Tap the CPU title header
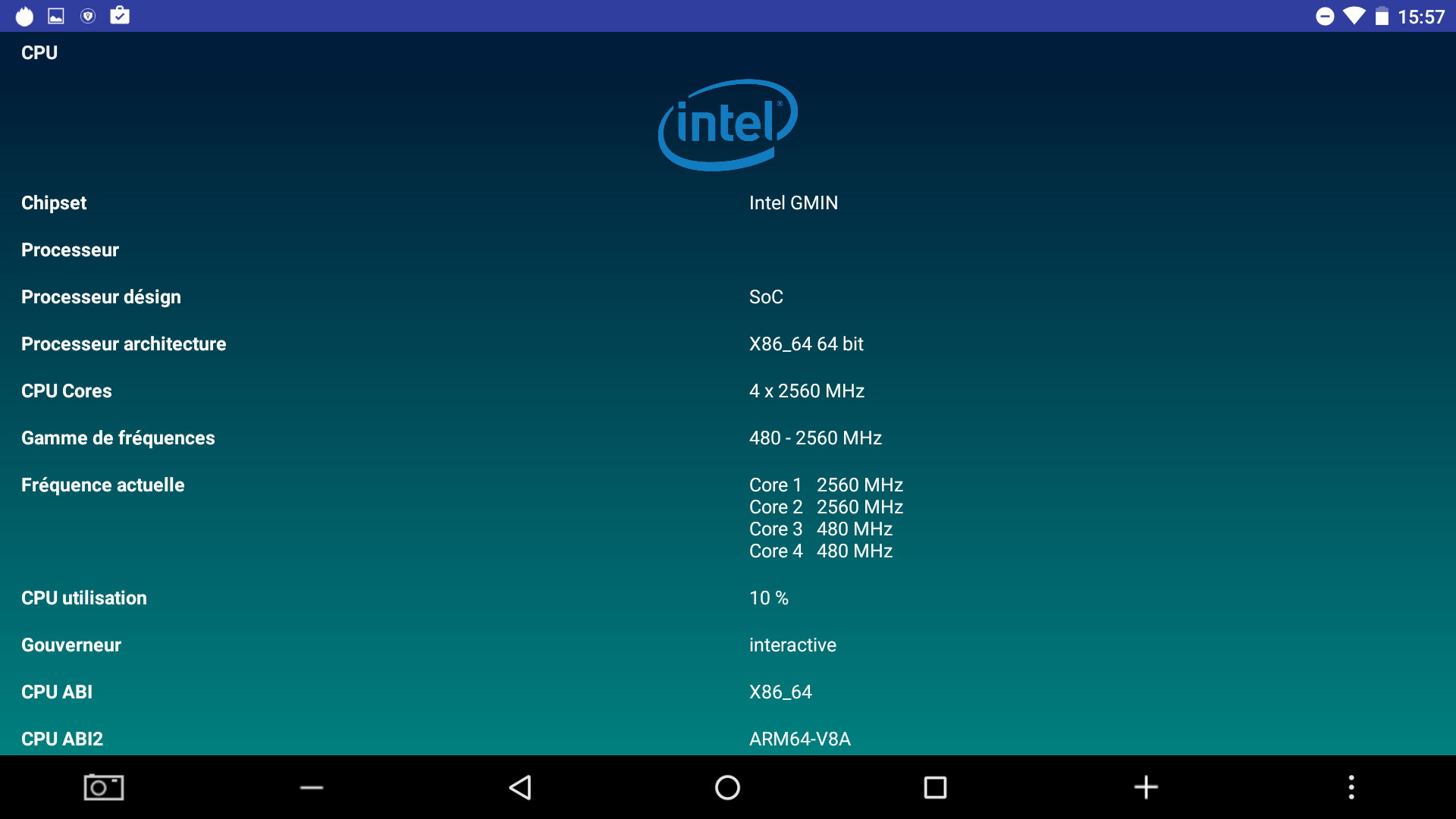This screenshot has width=1456, height=819. tap(39, 52)
